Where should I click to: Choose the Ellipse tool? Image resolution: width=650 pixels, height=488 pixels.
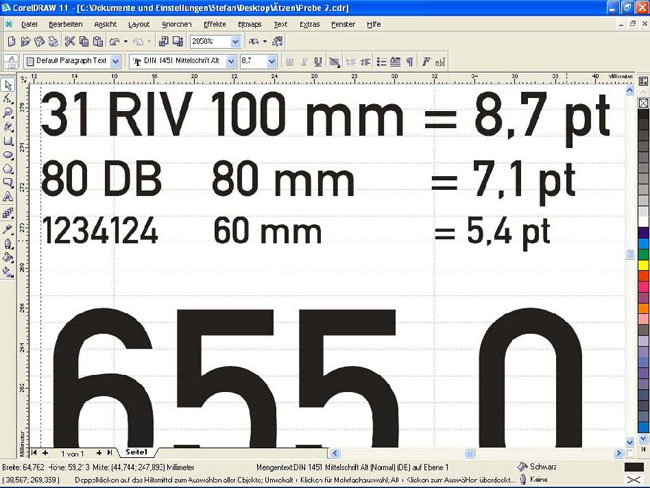[x=8, y=156]
